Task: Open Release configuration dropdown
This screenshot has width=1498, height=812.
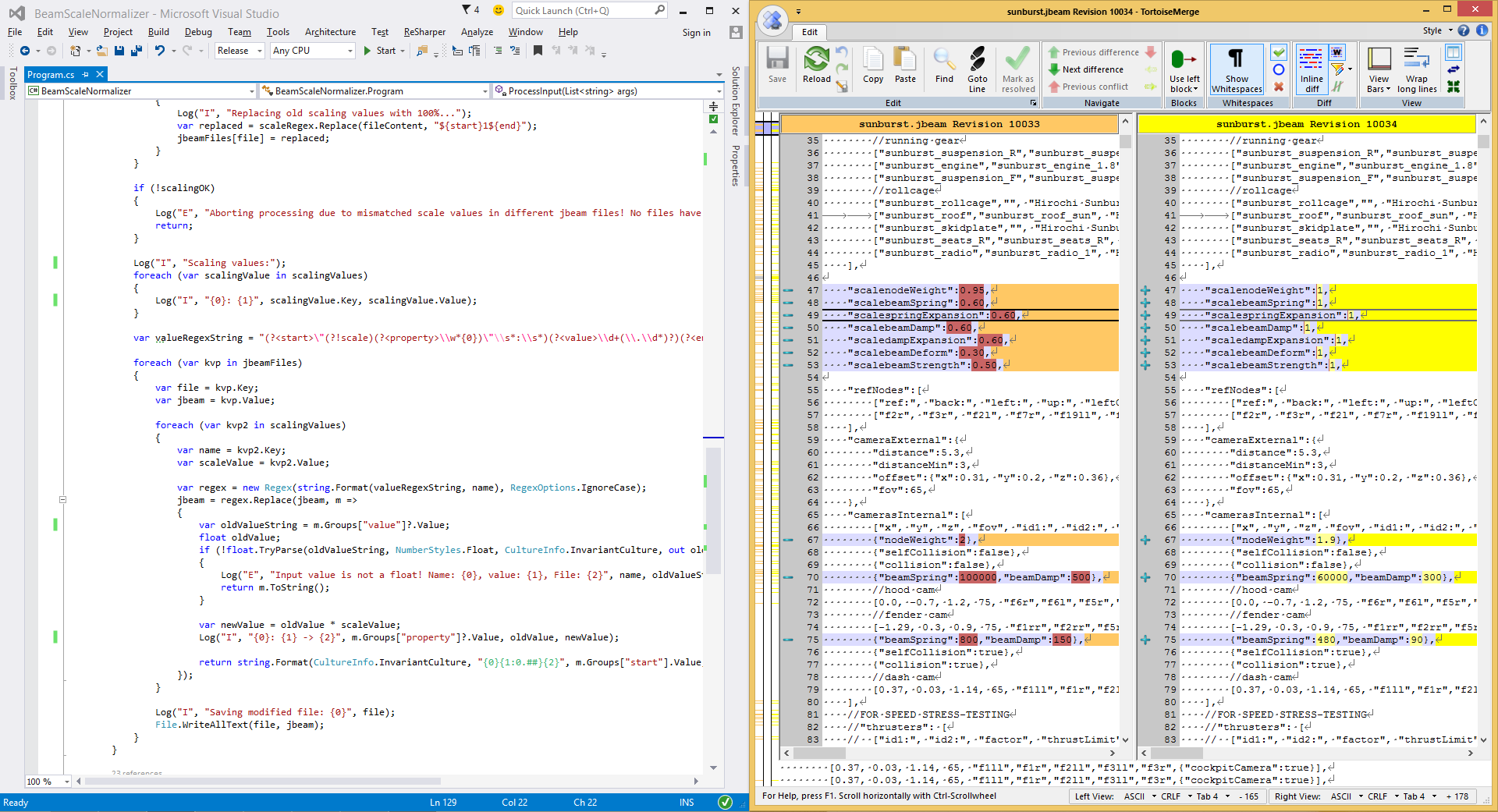Action: click(240, 51)
